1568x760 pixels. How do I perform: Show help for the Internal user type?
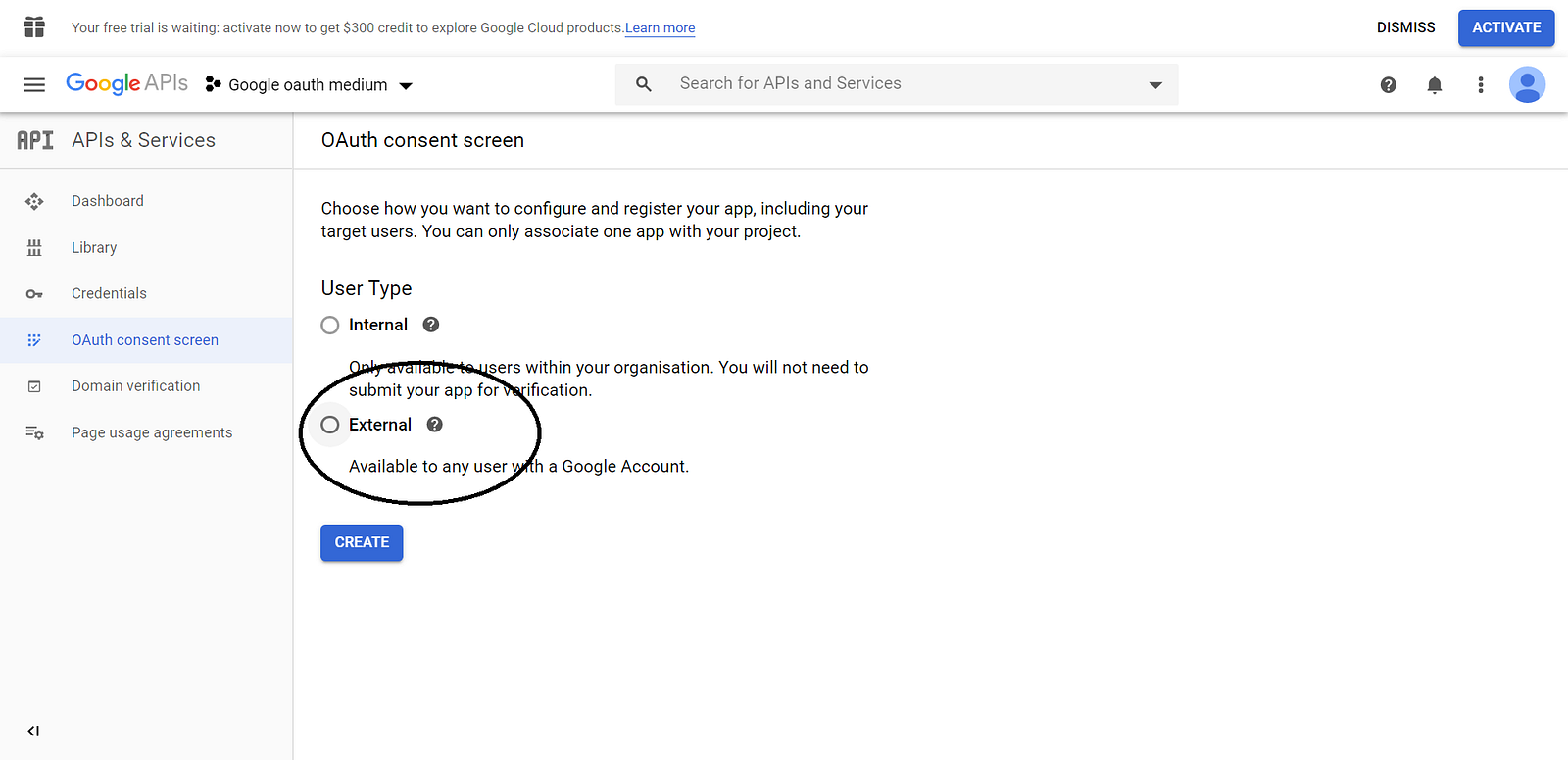(x=431, y=325)
